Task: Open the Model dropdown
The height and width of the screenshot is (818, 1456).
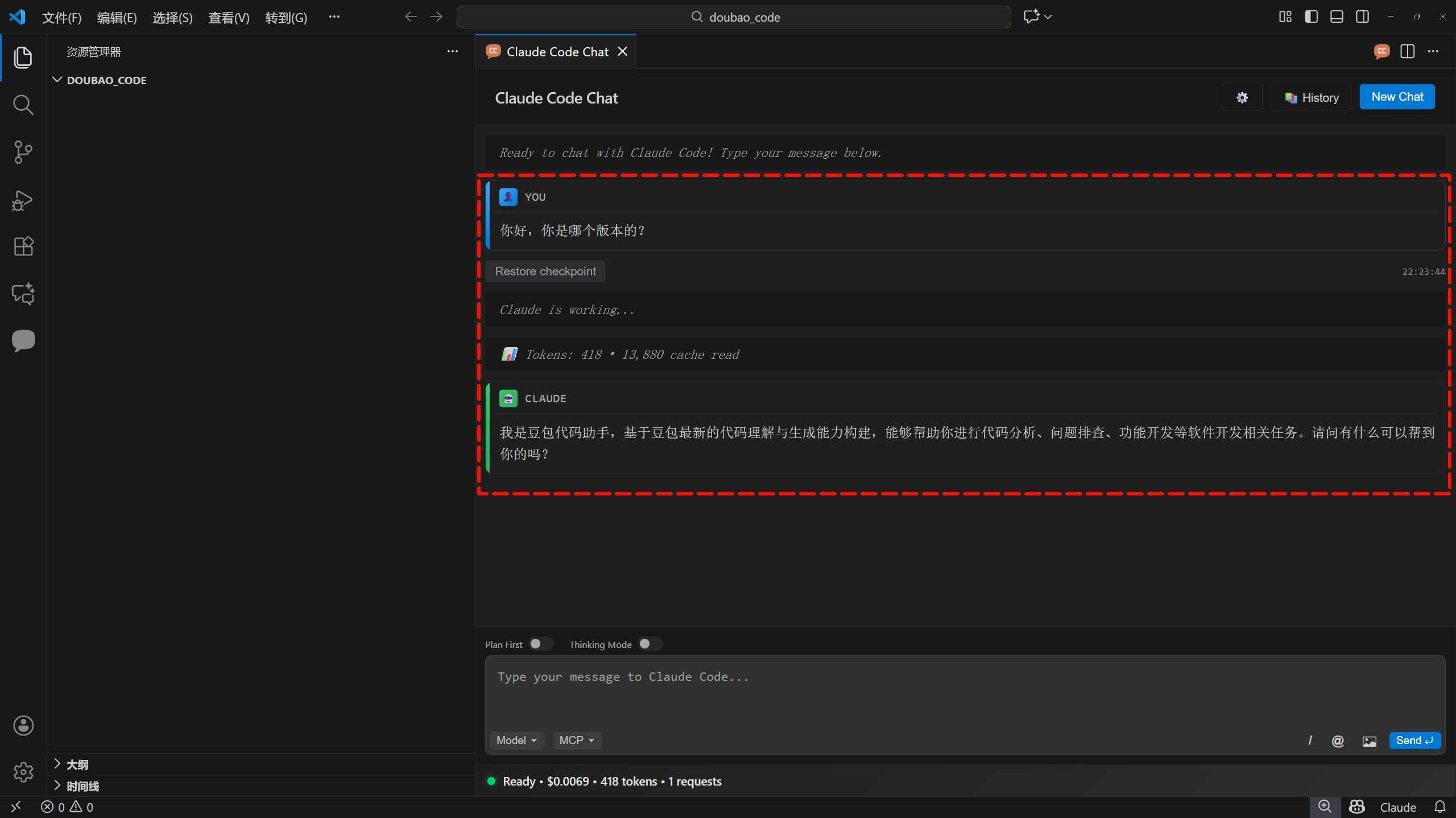Action: [x=516, y=740]
